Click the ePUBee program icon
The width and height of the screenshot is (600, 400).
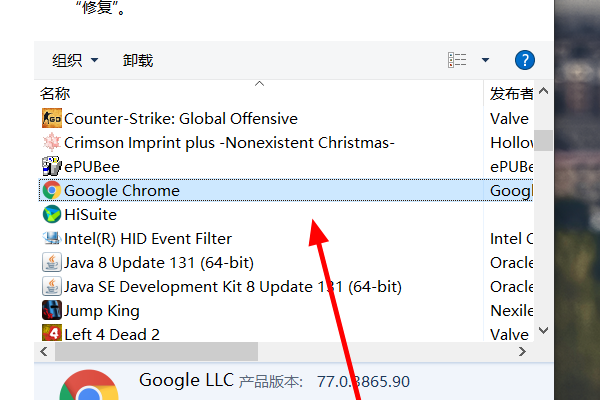pos(51,166)
